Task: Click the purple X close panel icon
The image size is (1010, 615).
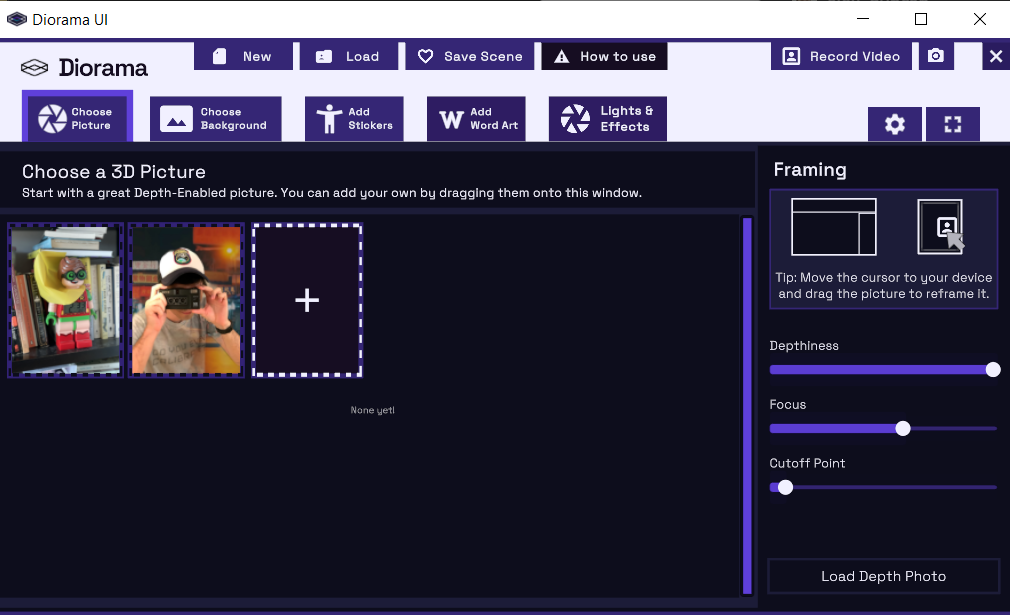Action: point(995,56)
